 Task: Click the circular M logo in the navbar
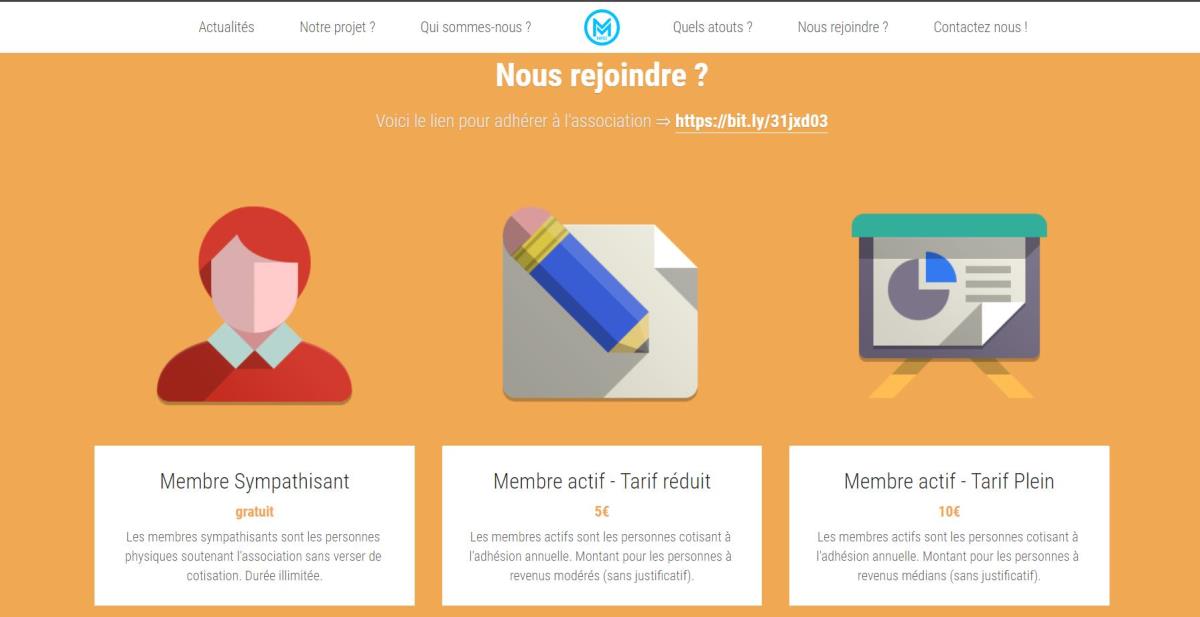tap(602, 28)
